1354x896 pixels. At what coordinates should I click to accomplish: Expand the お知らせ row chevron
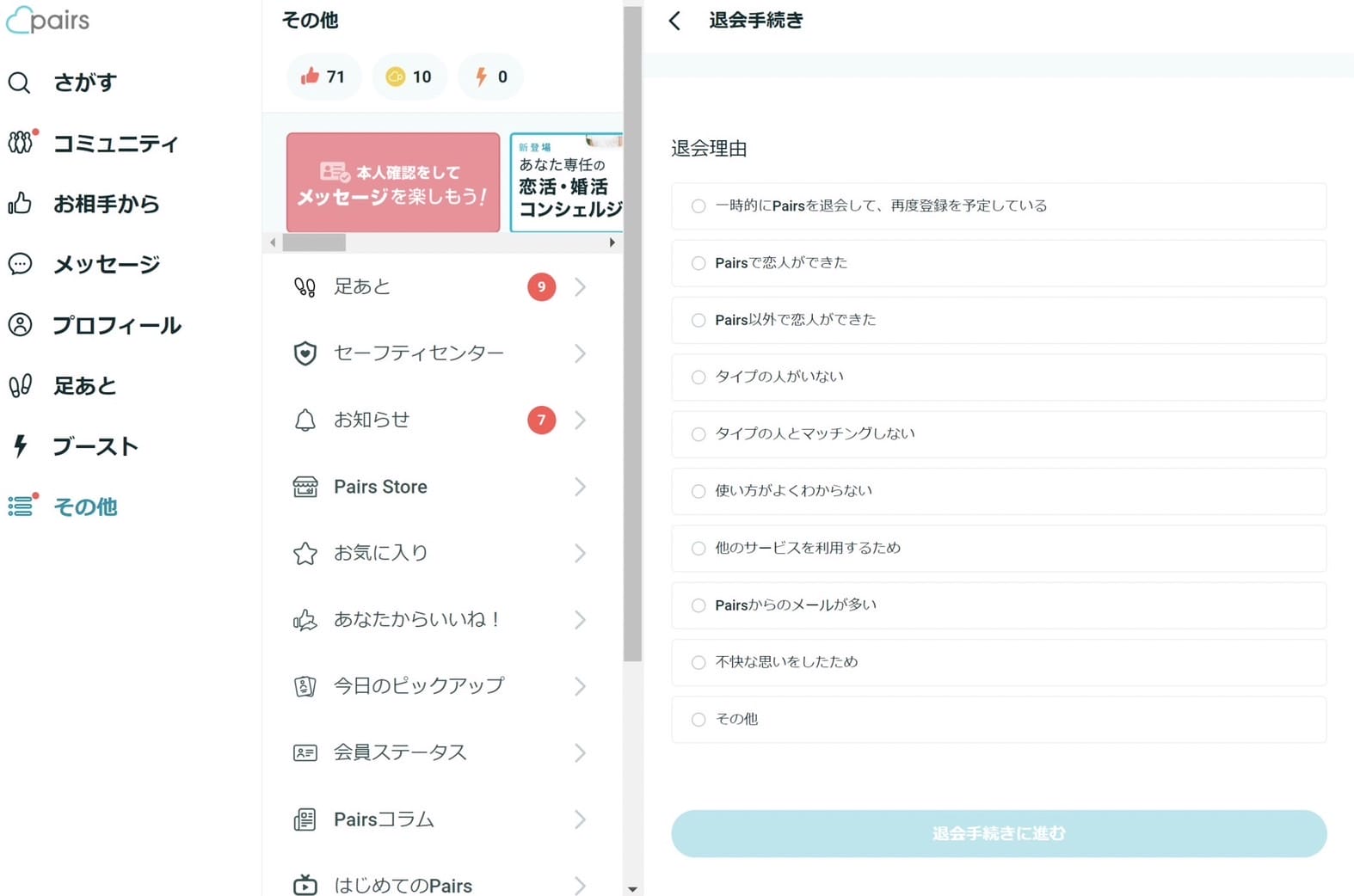pos(581,420)
